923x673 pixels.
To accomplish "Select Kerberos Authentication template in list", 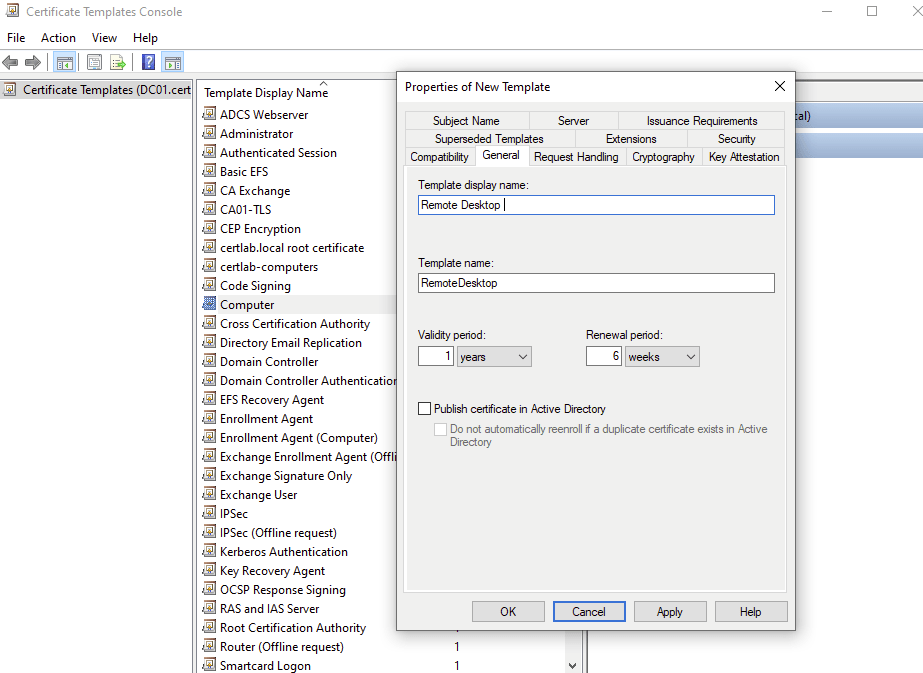I will pyautogui.click(x=284, y=552).
